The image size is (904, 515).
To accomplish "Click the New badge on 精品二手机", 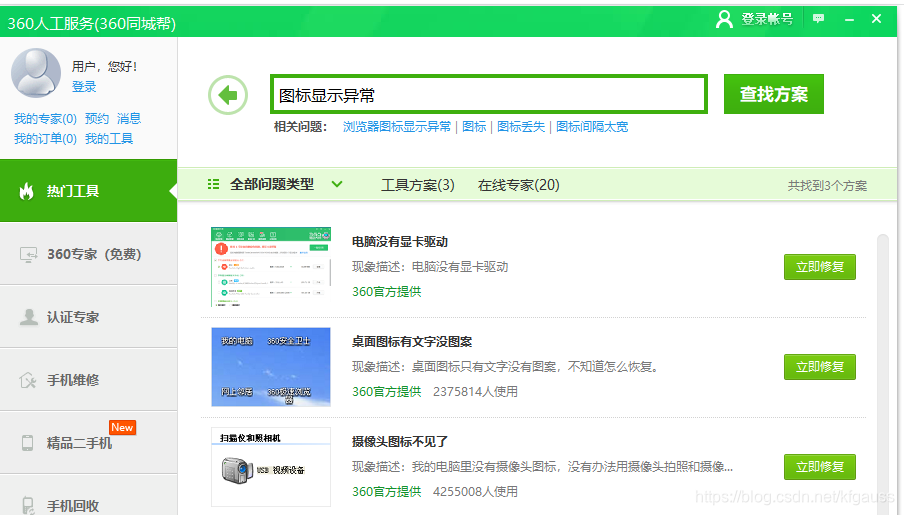I will 122,427.
